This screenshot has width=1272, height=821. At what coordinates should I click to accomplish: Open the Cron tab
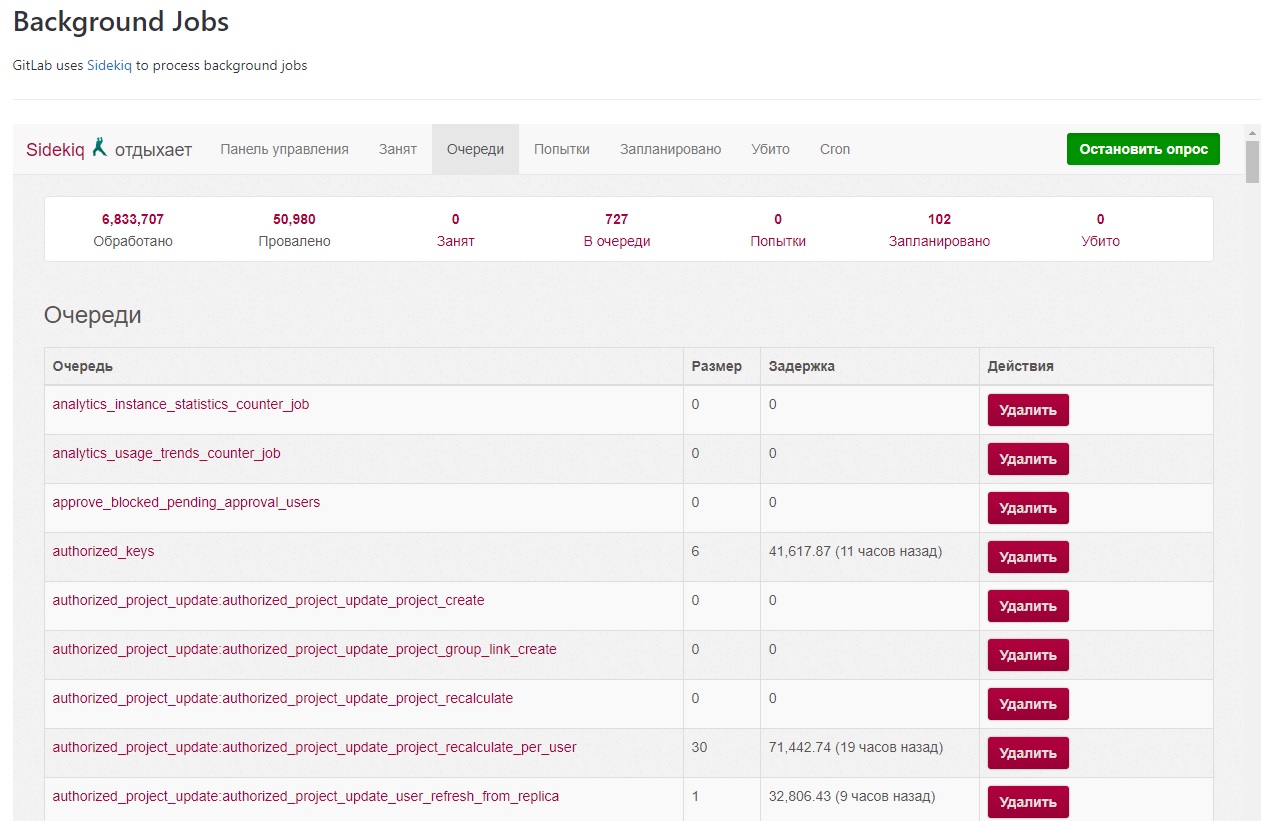834,148
